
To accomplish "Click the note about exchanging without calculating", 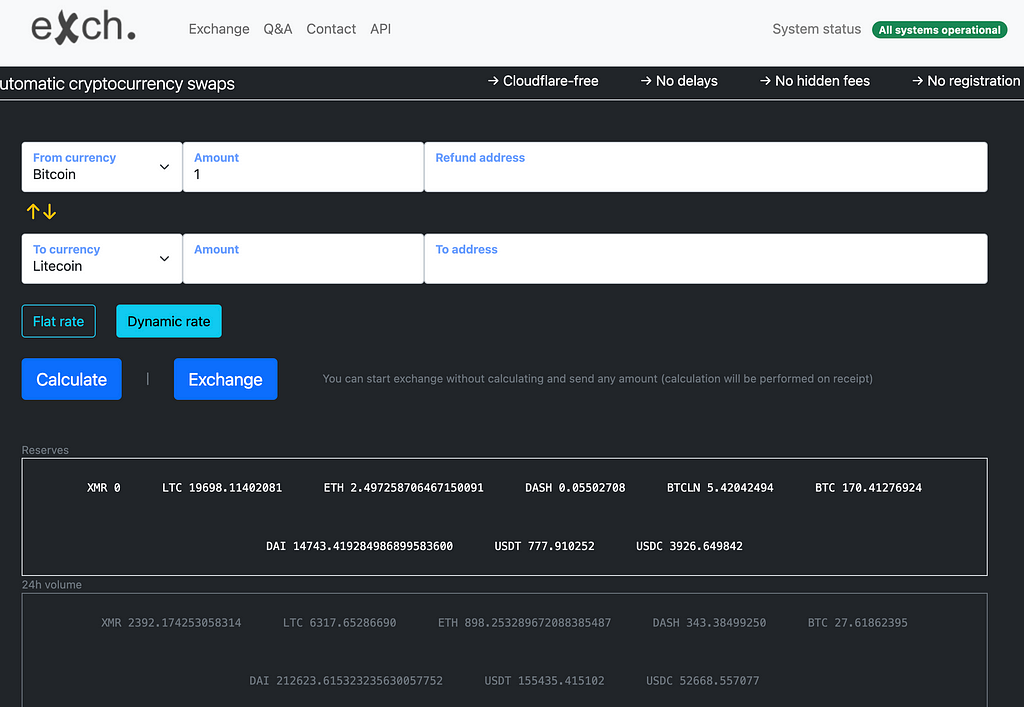I will [598, 379].
